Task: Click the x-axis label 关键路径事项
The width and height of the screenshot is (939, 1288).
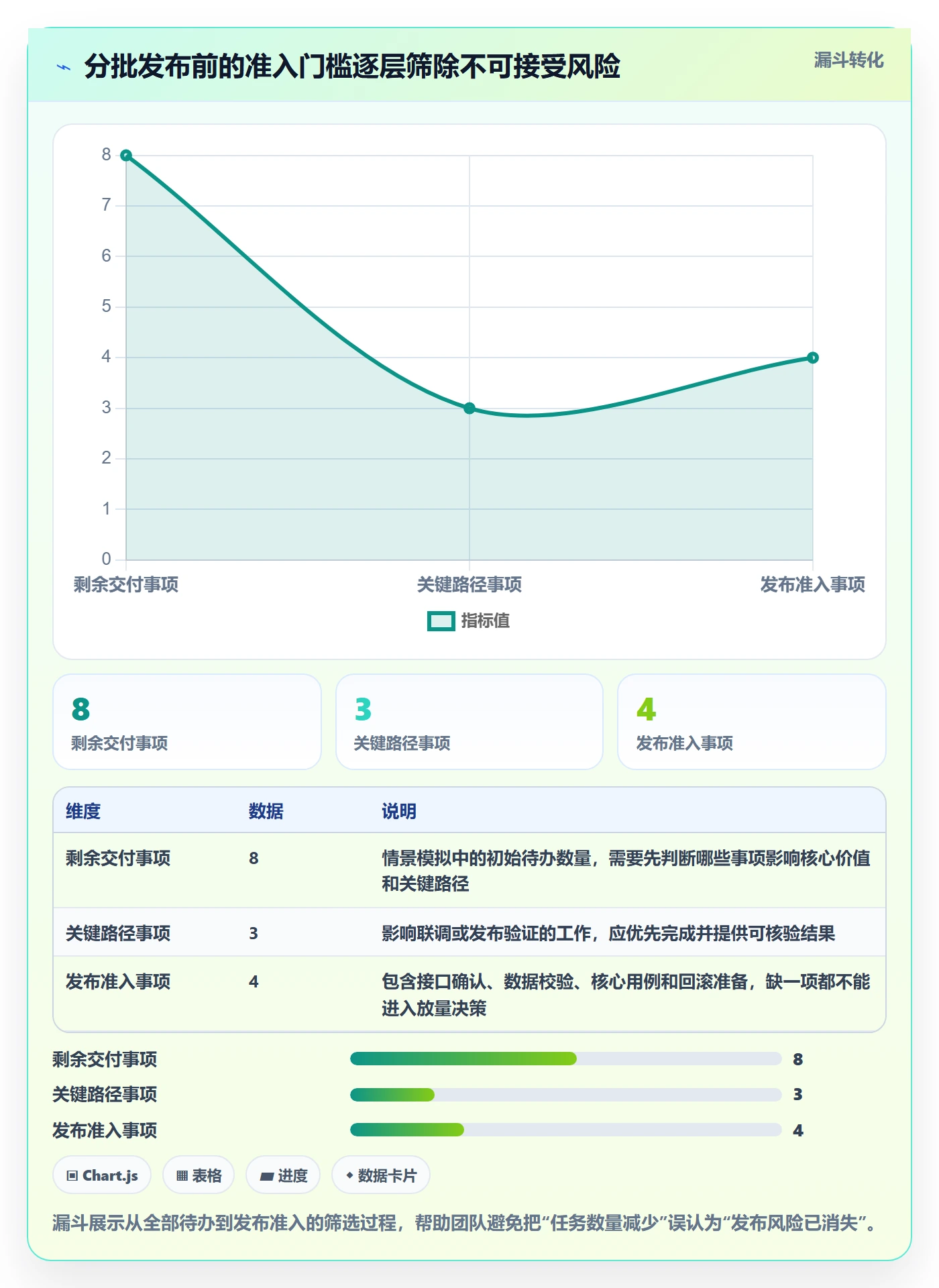Action: pos(469,584)
